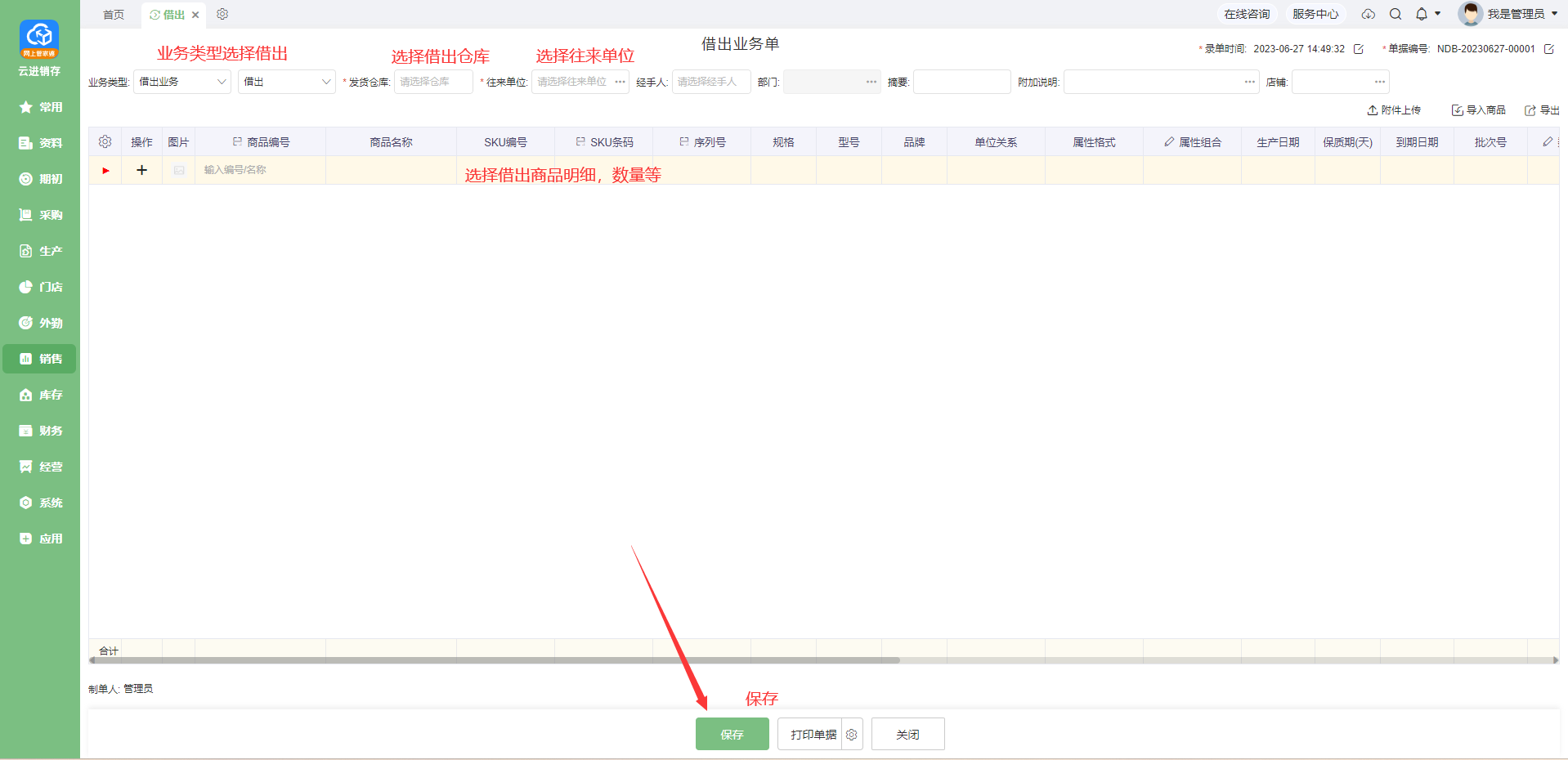Open the 店铺 selector ellipsis
Screen dimensions: 1568x760
point(1380,82)
